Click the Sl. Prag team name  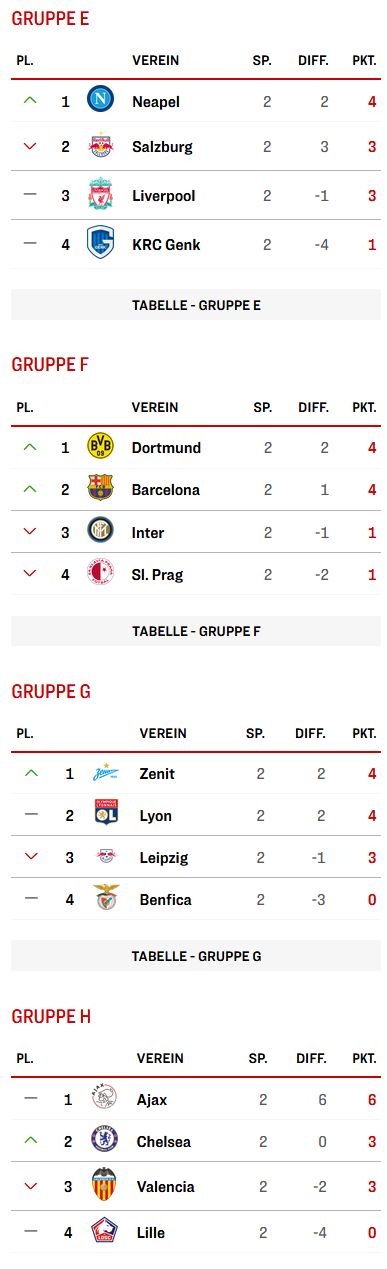click(158, 574)
